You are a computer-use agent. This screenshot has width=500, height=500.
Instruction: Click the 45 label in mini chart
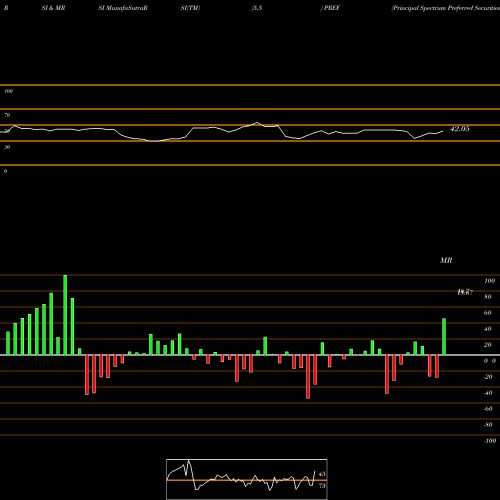(322, 474)
